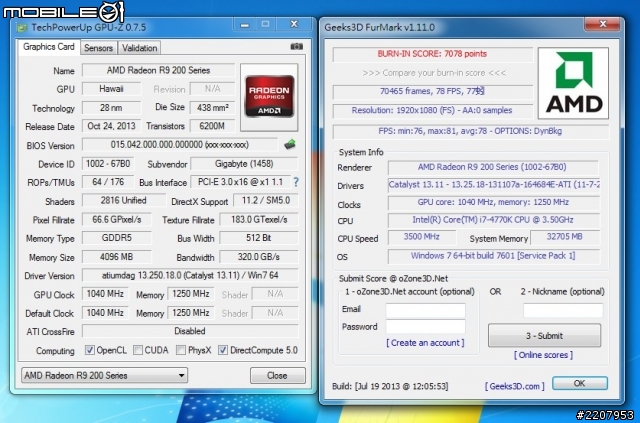Click the Bus Interface question mark
The width and height of the screenshot is (640, 423).
(x=296, y=182)
